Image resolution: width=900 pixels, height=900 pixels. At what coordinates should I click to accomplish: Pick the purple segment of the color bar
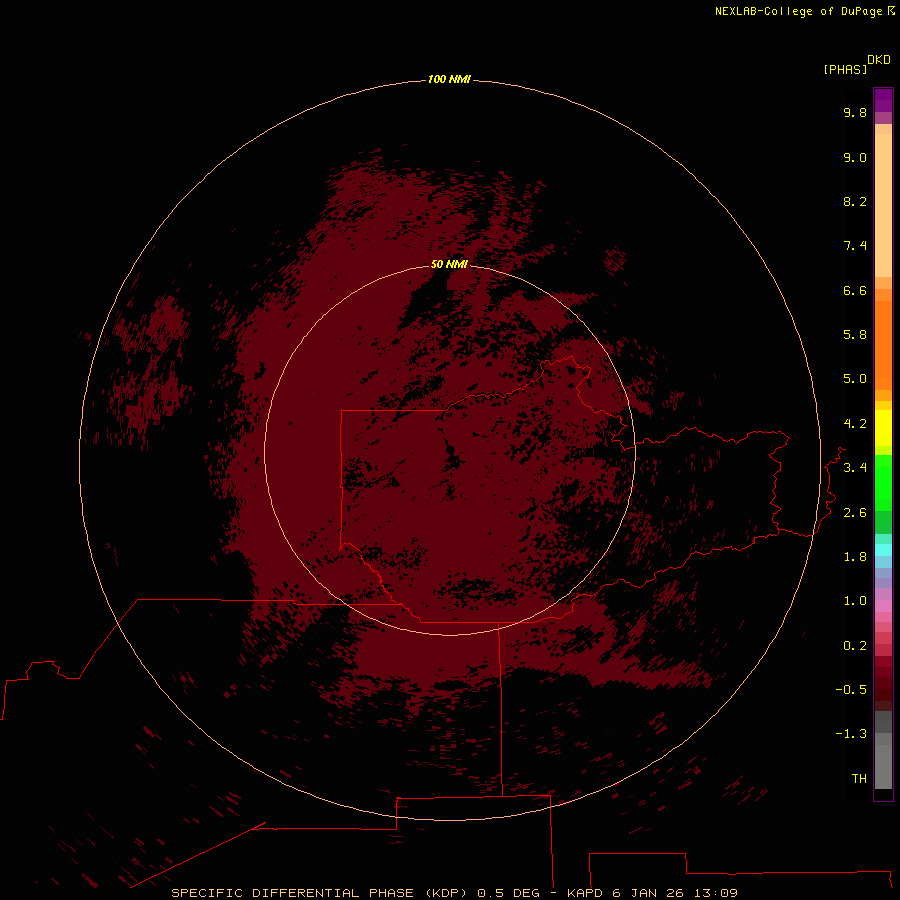pyautogui.click(x=883, y=100)
